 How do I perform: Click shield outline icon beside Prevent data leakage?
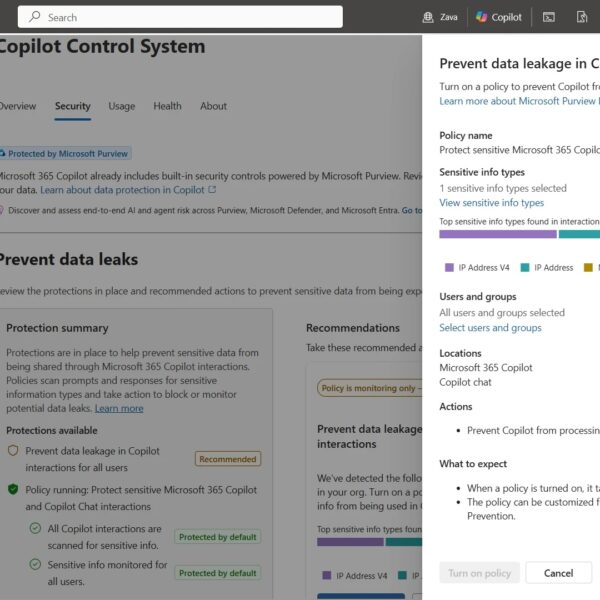(x=13, y=450)
